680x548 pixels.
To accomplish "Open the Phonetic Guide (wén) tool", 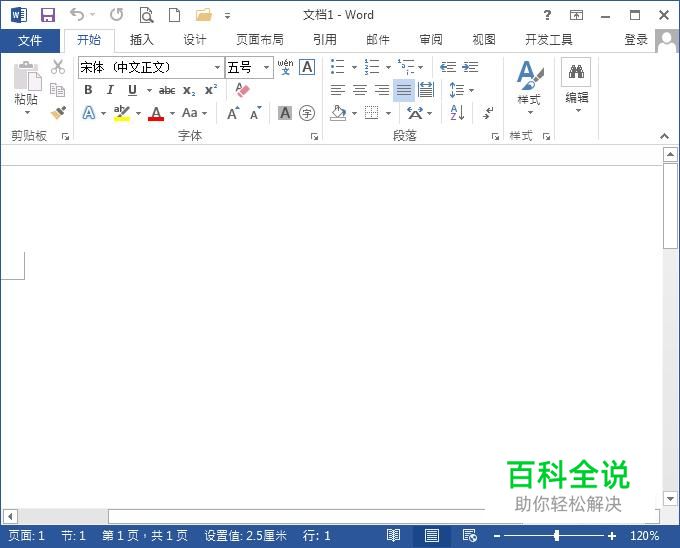I will [285, 67].
